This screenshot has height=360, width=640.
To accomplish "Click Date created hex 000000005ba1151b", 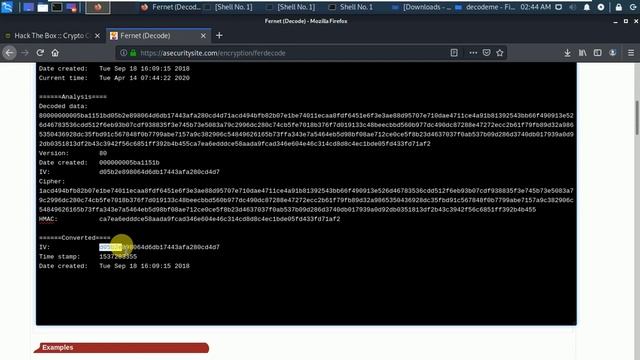I will pos(129,163).
